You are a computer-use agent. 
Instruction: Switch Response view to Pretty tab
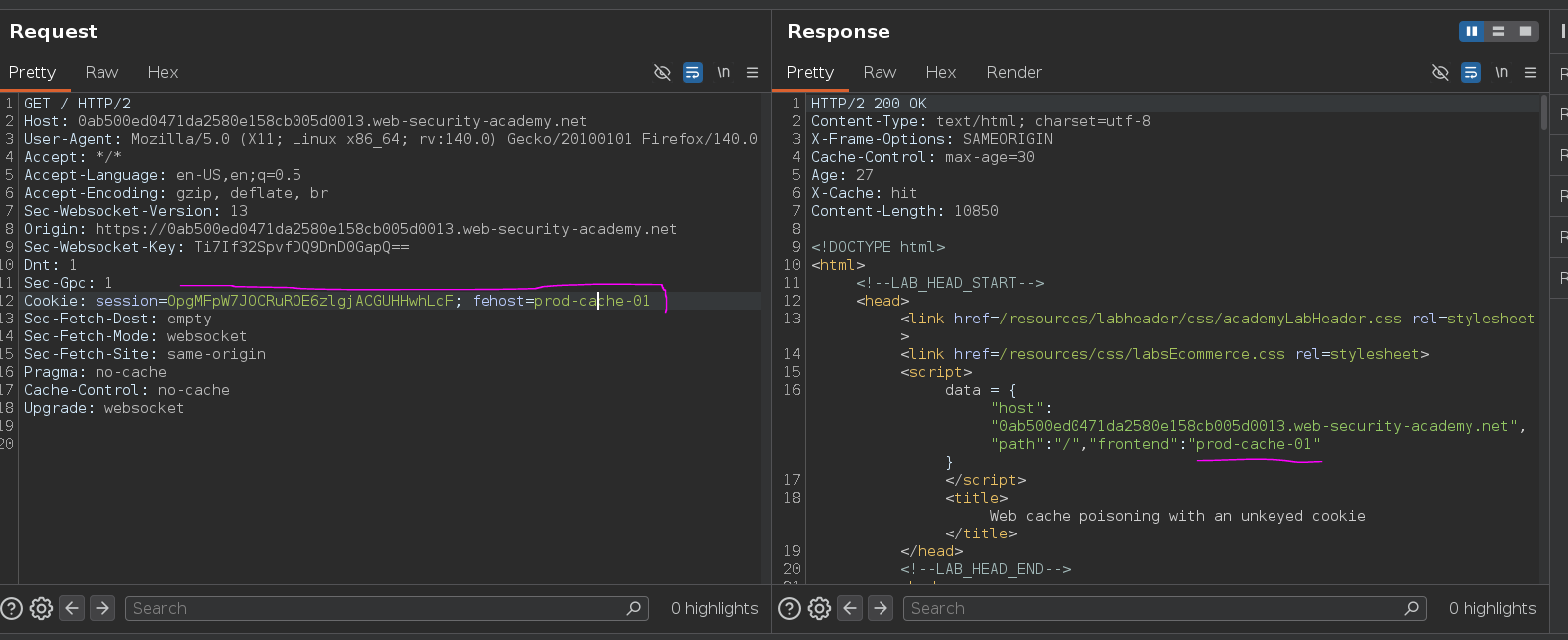tap(810, 72)
